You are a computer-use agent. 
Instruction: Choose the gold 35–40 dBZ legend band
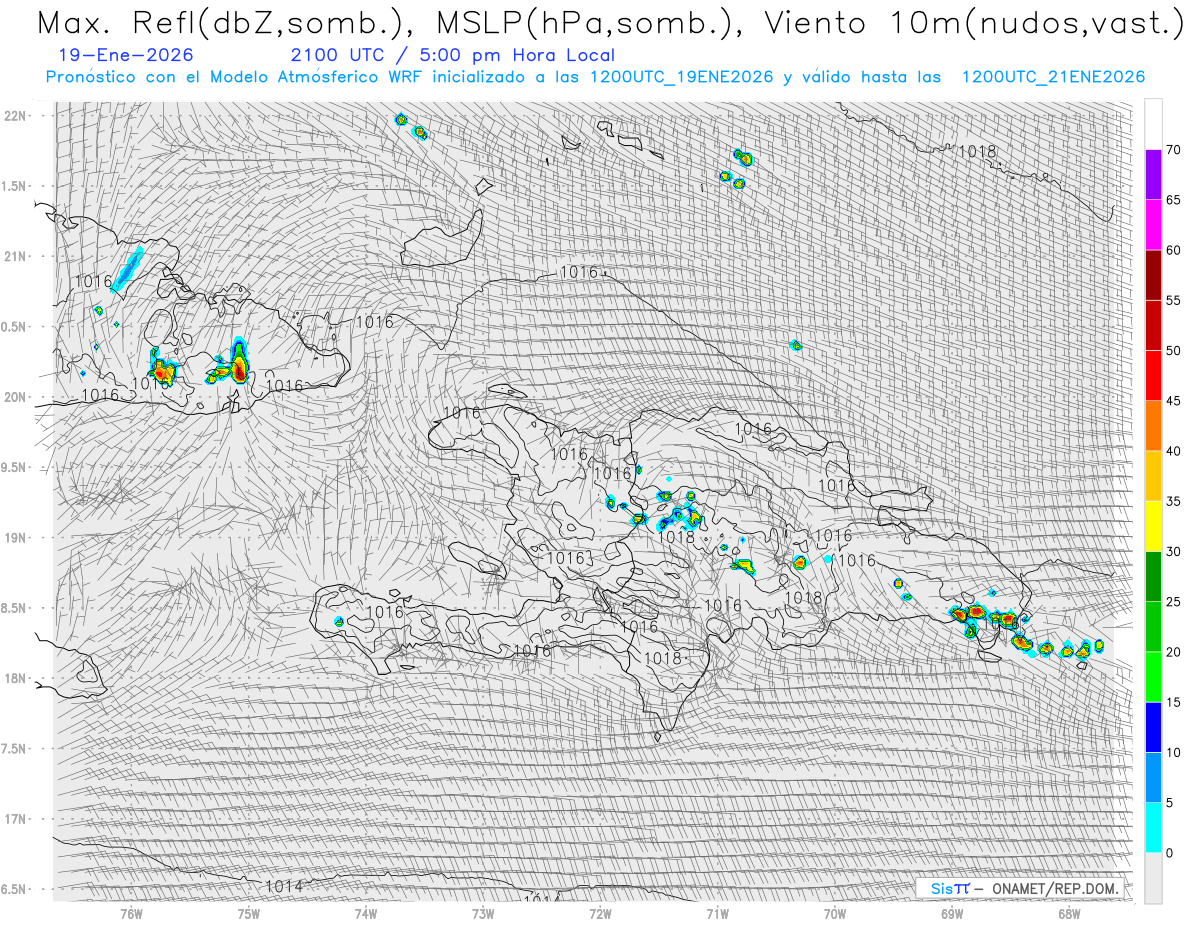point(1153,476)
